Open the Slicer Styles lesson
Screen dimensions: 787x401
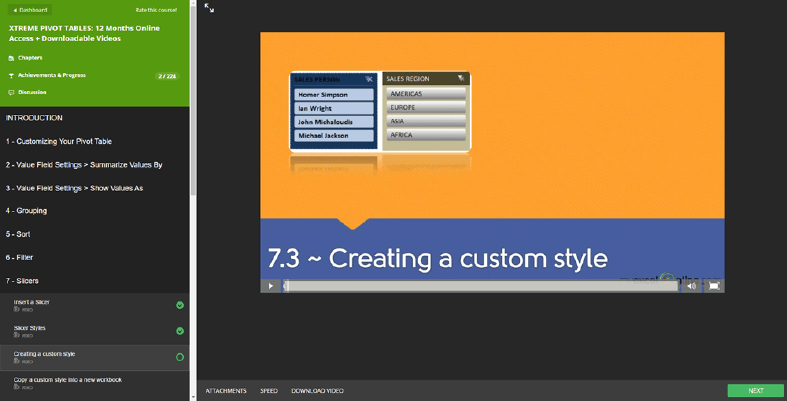pos(95,331)
